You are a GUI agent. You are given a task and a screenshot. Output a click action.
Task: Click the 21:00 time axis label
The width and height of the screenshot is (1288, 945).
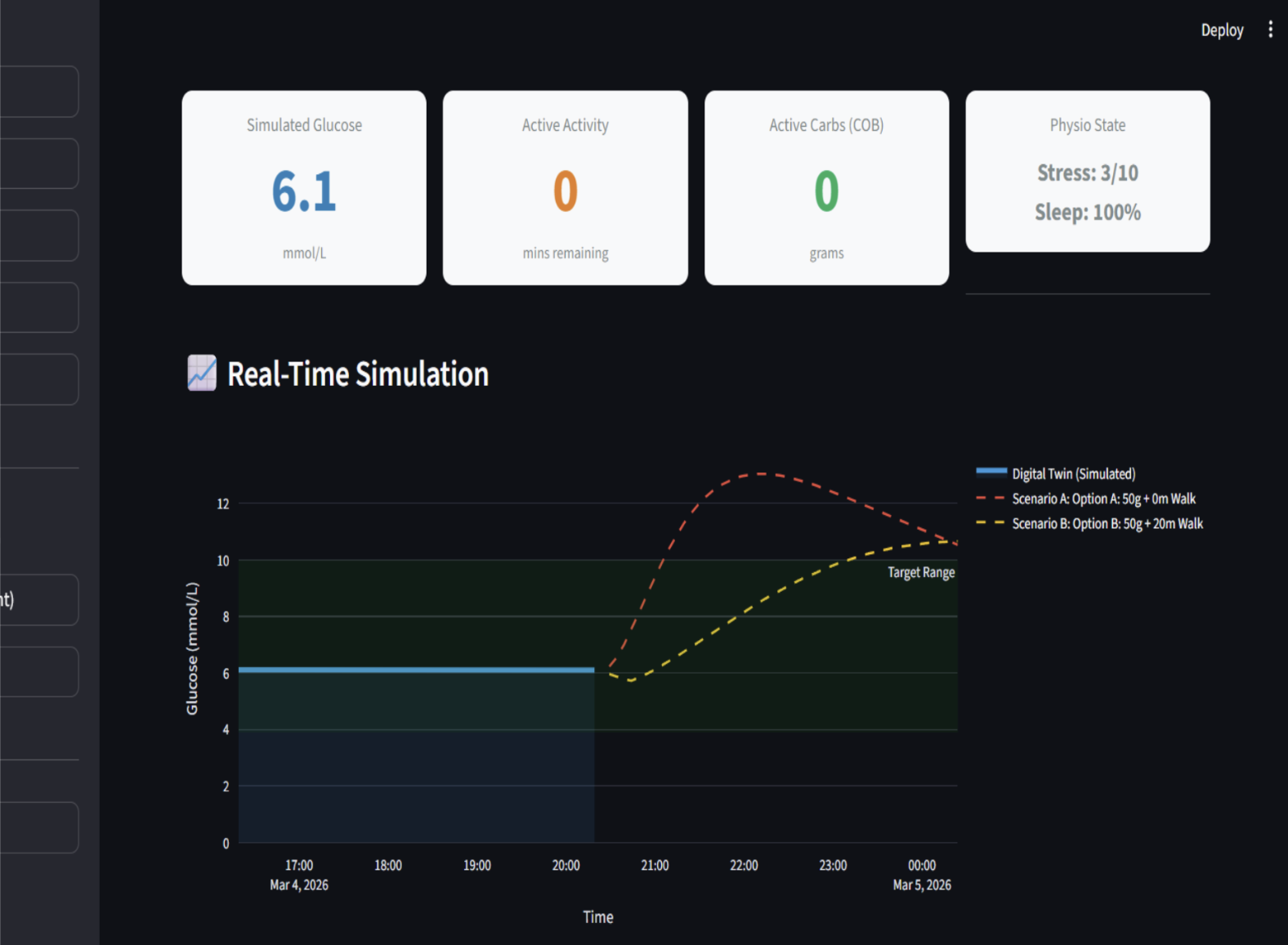pos(655,865)
